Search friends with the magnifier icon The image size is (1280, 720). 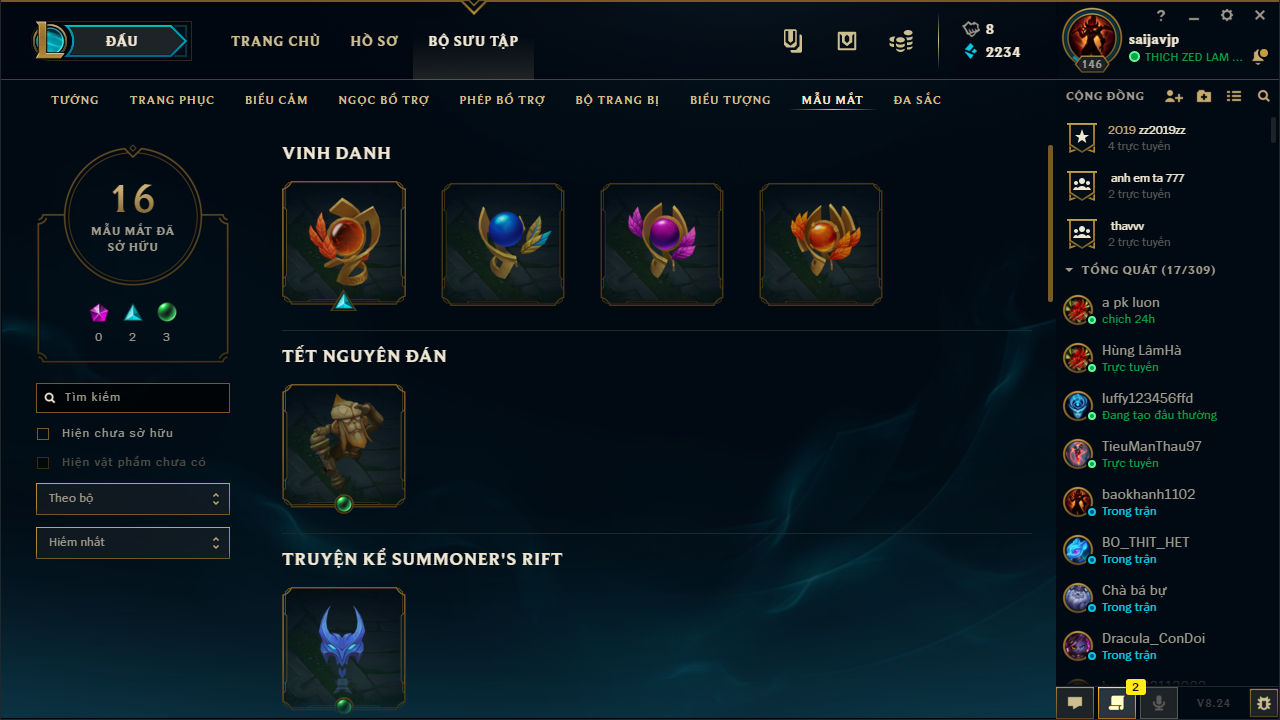pos(1264,97)
